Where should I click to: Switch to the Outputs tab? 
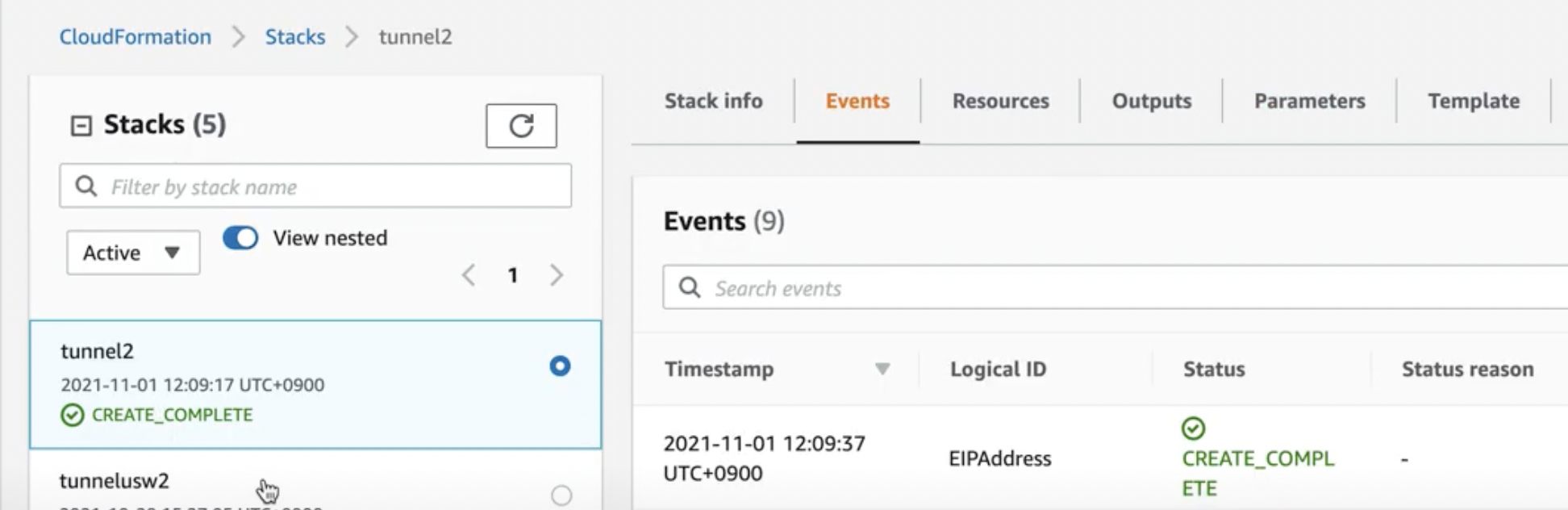coord(1152,101)
